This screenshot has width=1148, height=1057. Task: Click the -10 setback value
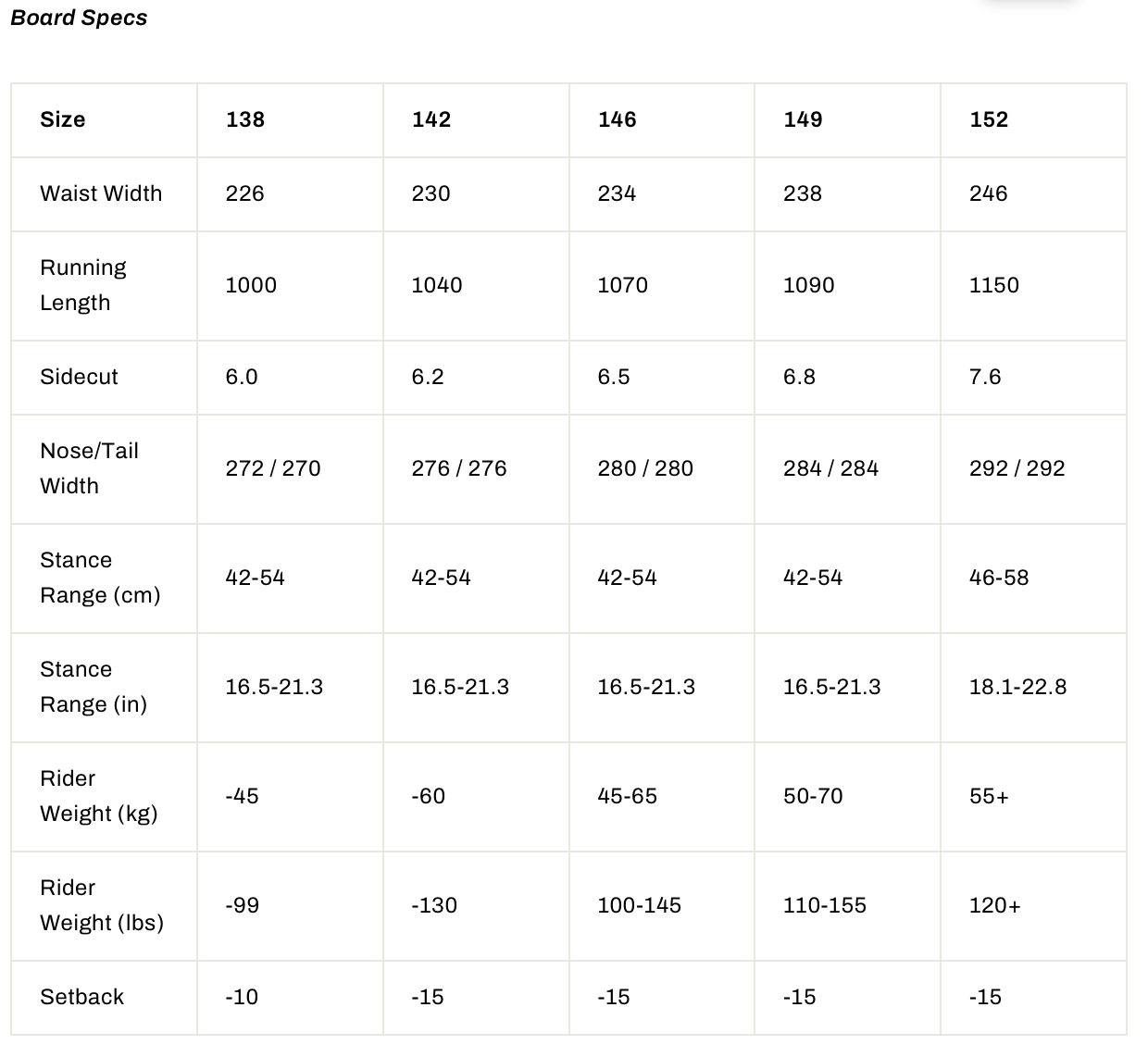[x=242, y=997]
